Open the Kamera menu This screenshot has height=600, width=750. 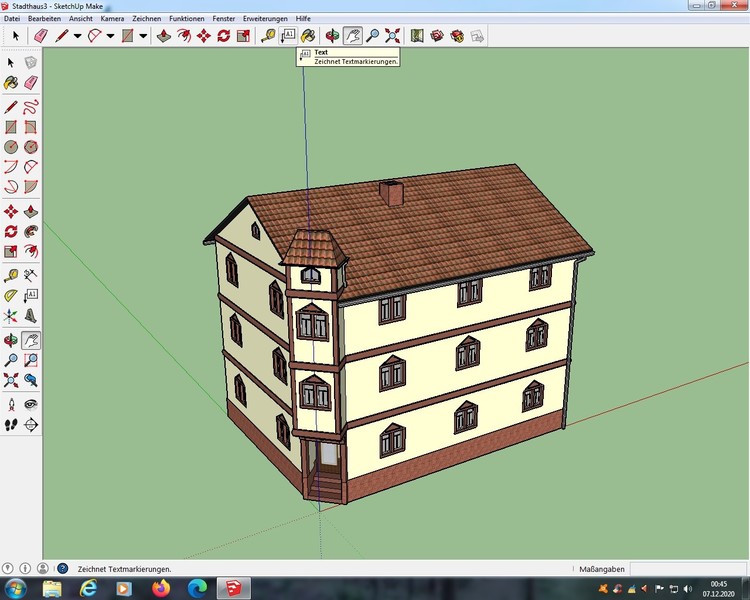click(112, 19)
